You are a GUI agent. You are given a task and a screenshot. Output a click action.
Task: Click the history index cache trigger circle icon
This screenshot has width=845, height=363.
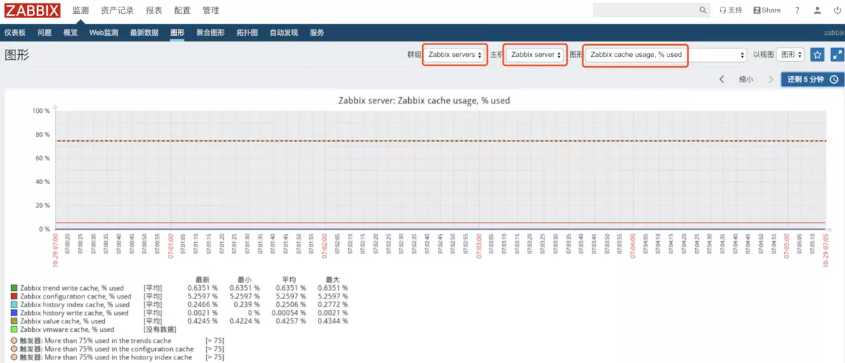tap(14, 357)
